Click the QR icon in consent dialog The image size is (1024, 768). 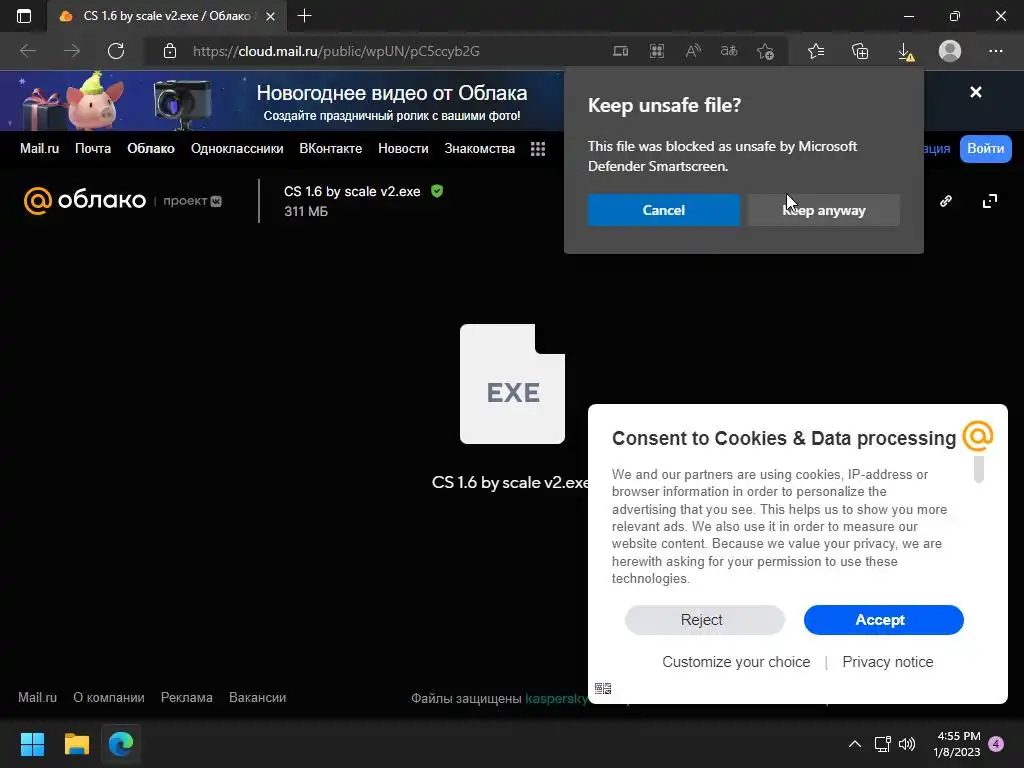(x=603, y=688)
